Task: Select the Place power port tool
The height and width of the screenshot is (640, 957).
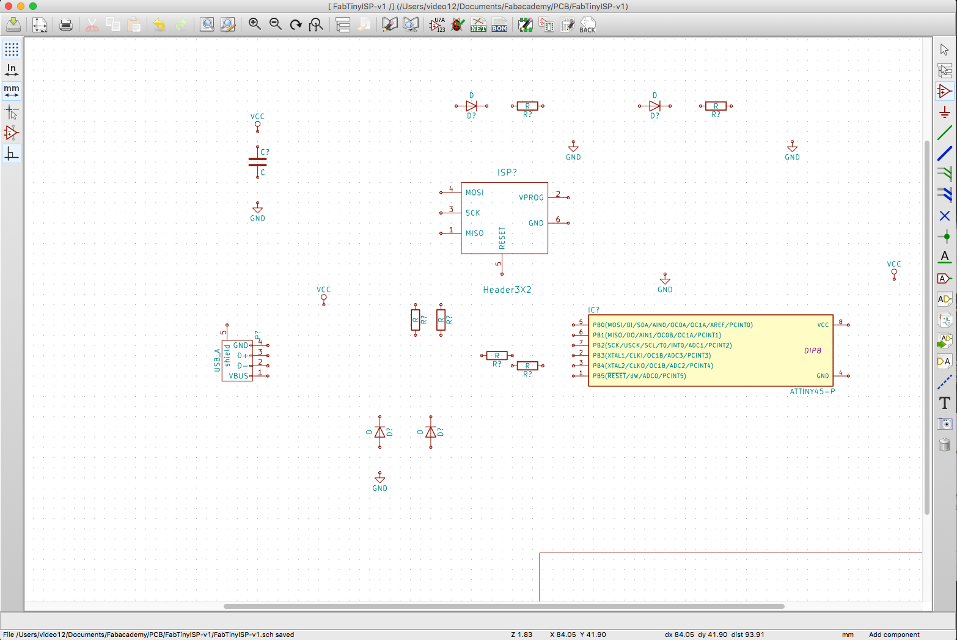Action: click(x=945, y=112)
